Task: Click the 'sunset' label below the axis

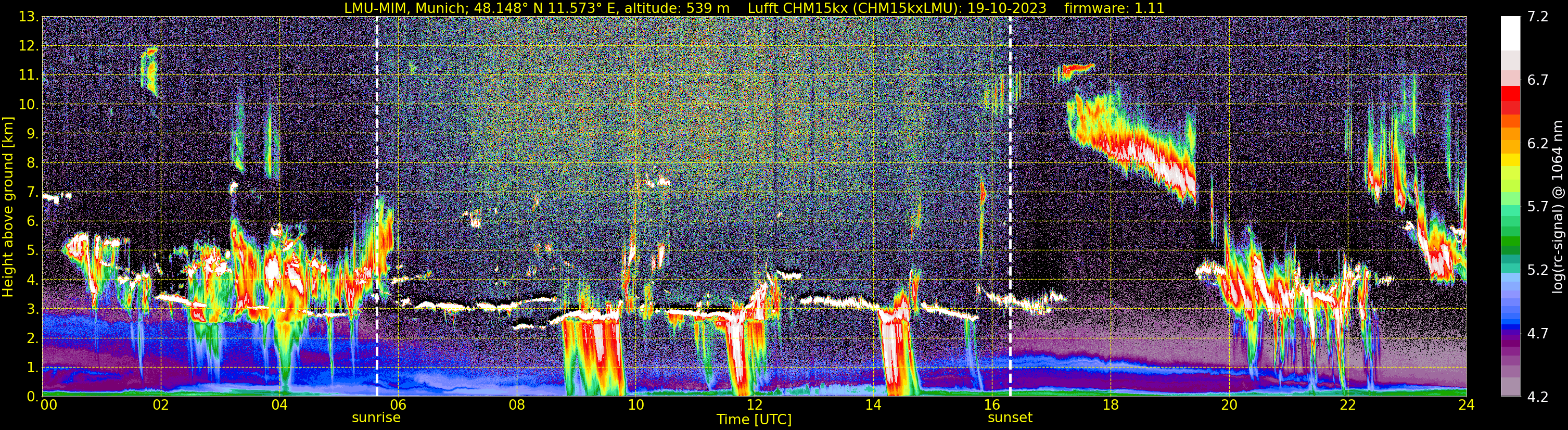Action: point(1010,418)
